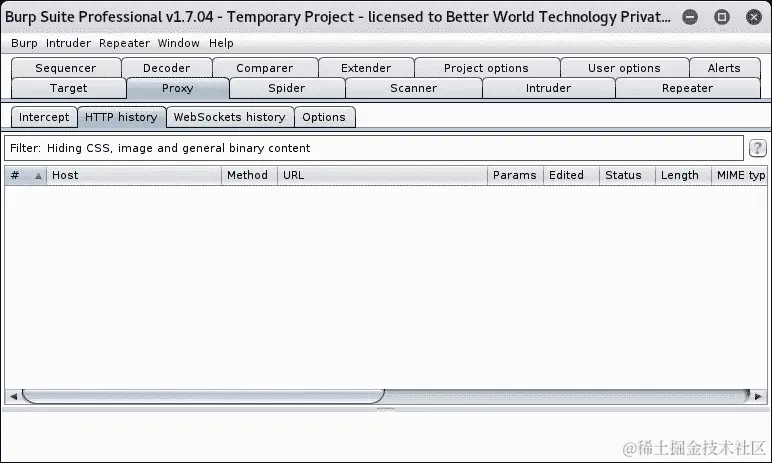Image resolution: width=772 pixels, height=463 pixels.
Task: Sort by the Length column header
Action: pyautogui.click(x=683, y=175)
